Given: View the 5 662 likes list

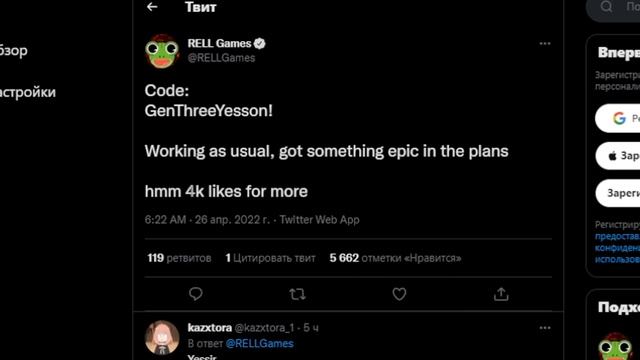Looking at the screenshot, I should [395, 258].
